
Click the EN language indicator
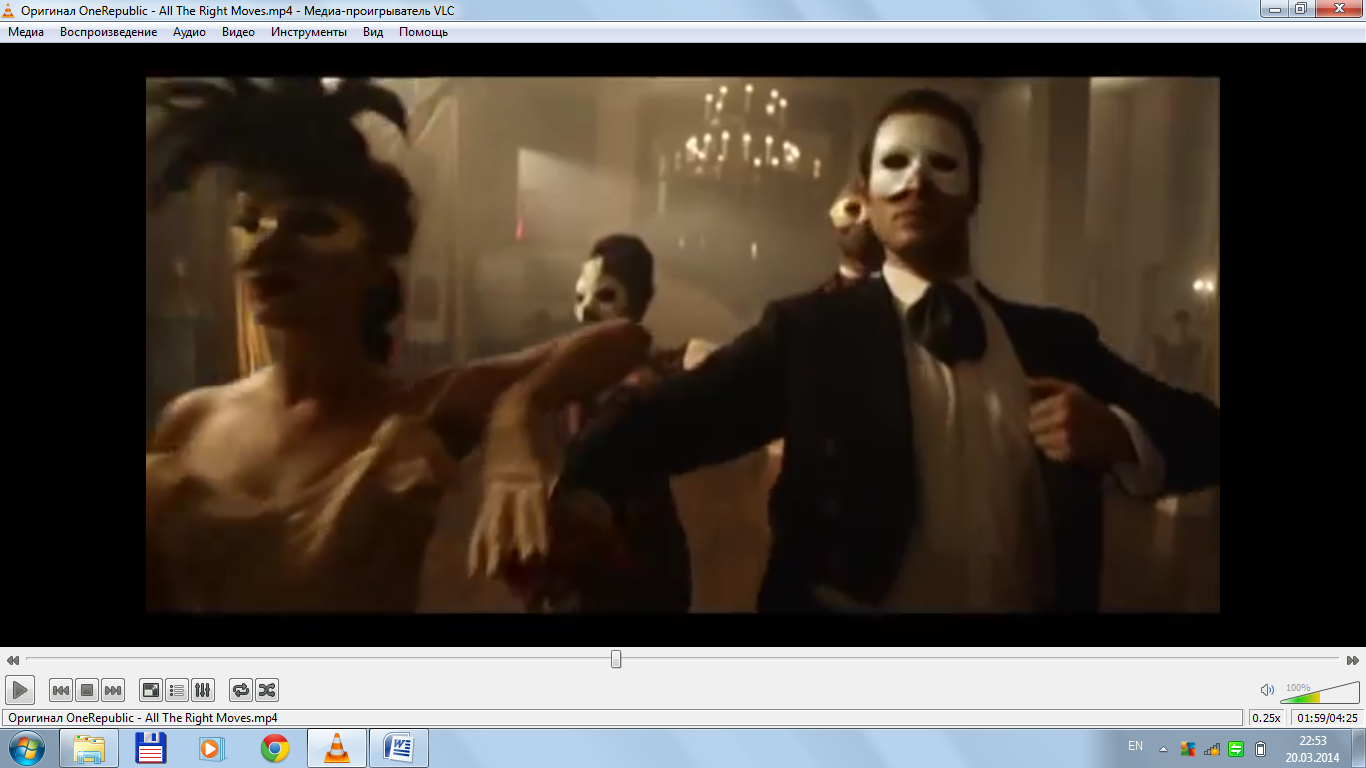1135,746
